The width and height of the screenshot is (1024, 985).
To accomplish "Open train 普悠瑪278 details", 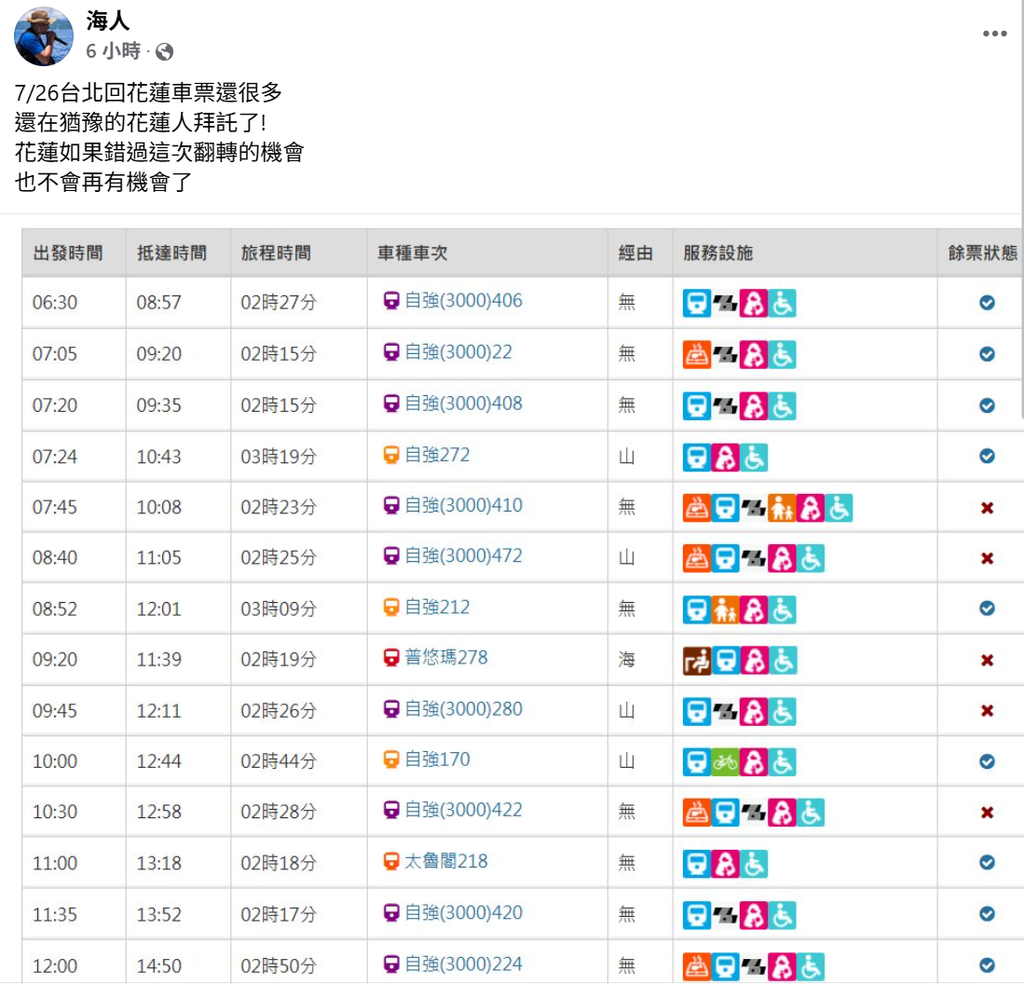I will click(446, 657).
